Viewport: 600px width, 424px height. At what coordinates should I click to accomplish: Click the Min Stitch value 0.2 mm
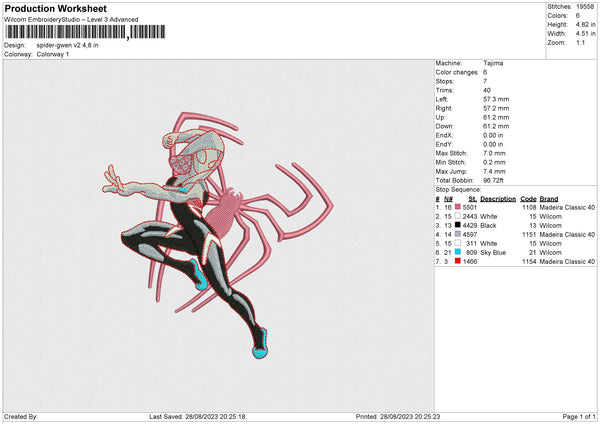click(x=494, y=162)
